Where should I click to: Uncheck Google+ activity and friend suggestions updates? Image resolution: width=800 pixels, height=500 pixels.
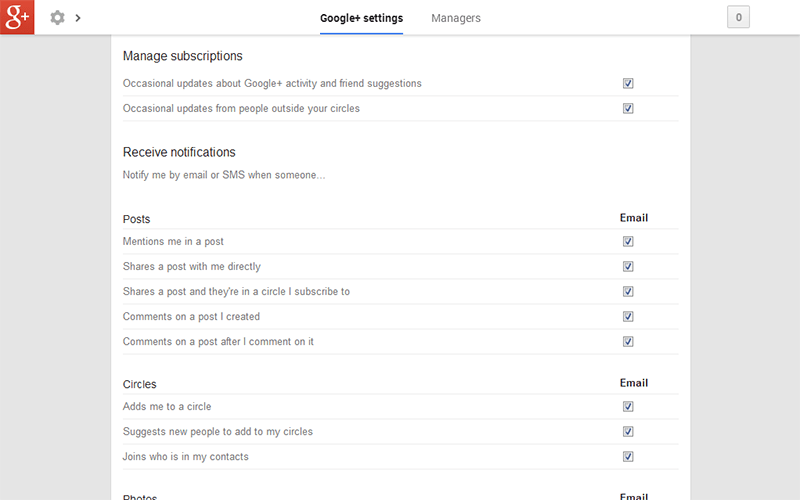(628, 83)
